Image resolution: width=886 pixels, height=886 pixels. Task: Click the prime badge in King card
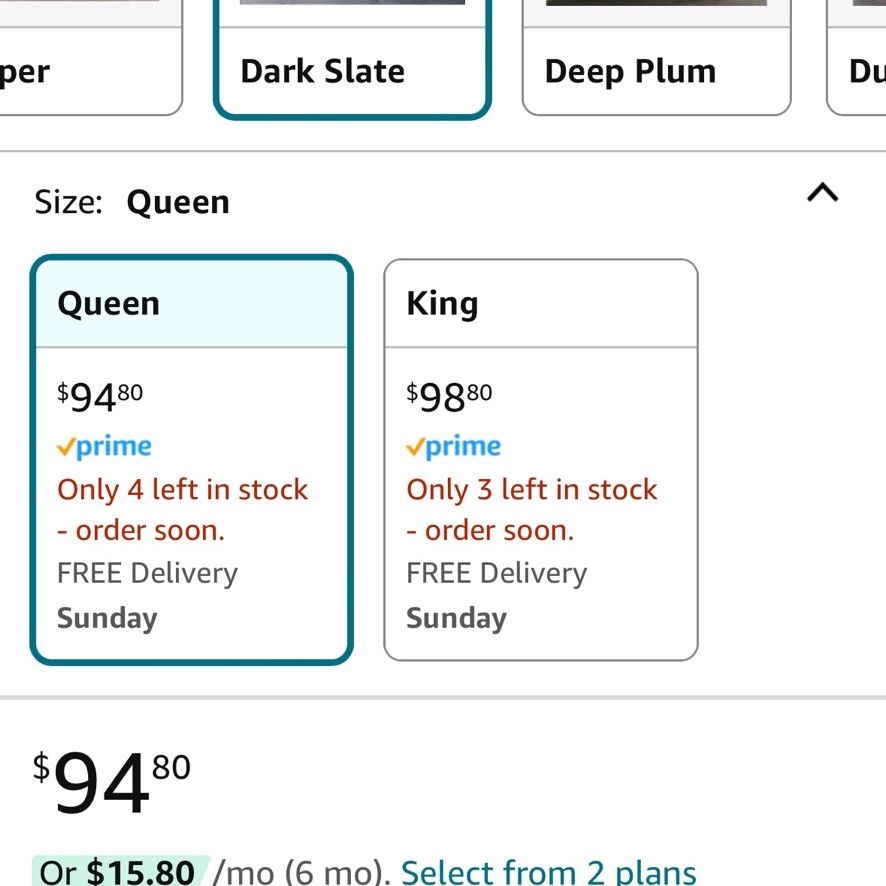(x=453, y=446)
